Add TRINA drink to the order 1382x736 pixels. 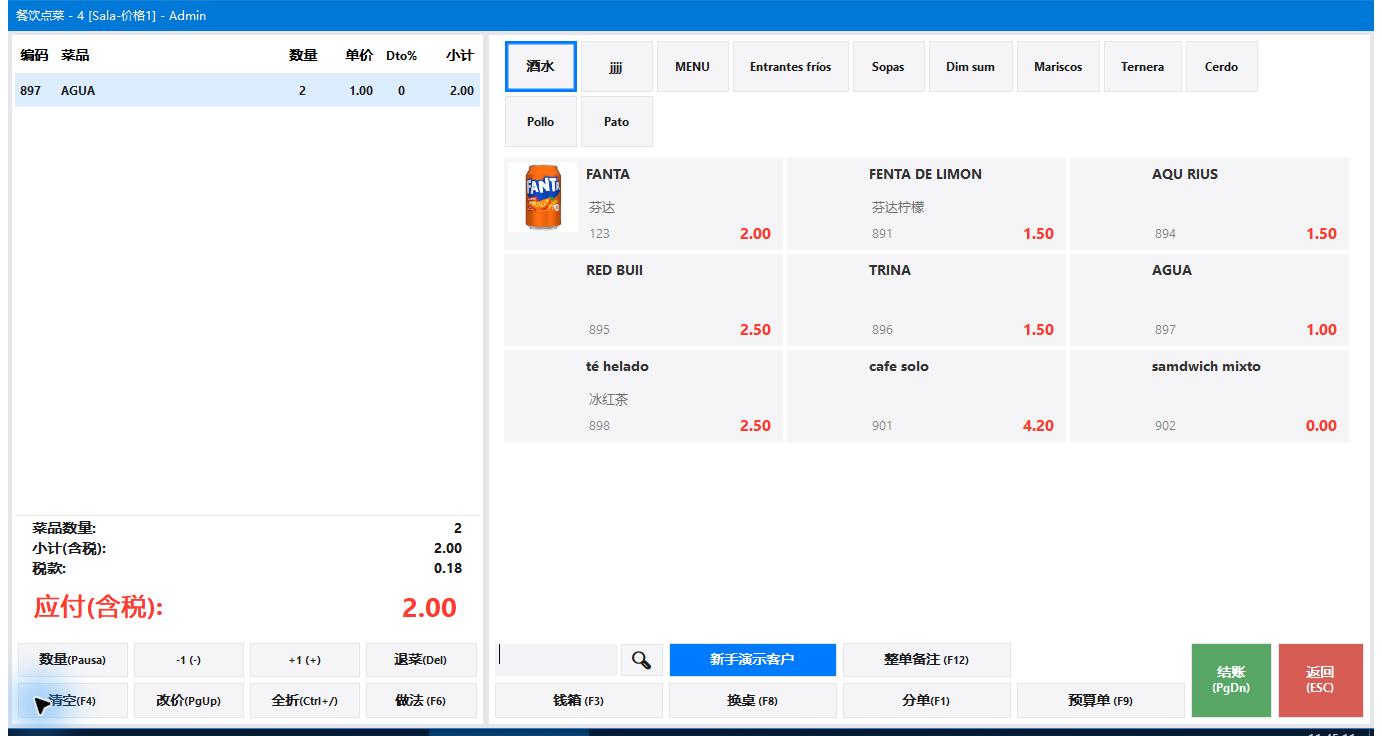pyautogui.click(x=926, y=300)
